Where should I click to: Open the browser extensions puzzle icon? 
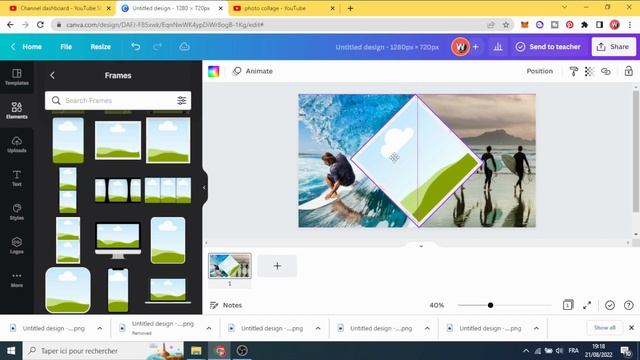(x=584, y=25)
